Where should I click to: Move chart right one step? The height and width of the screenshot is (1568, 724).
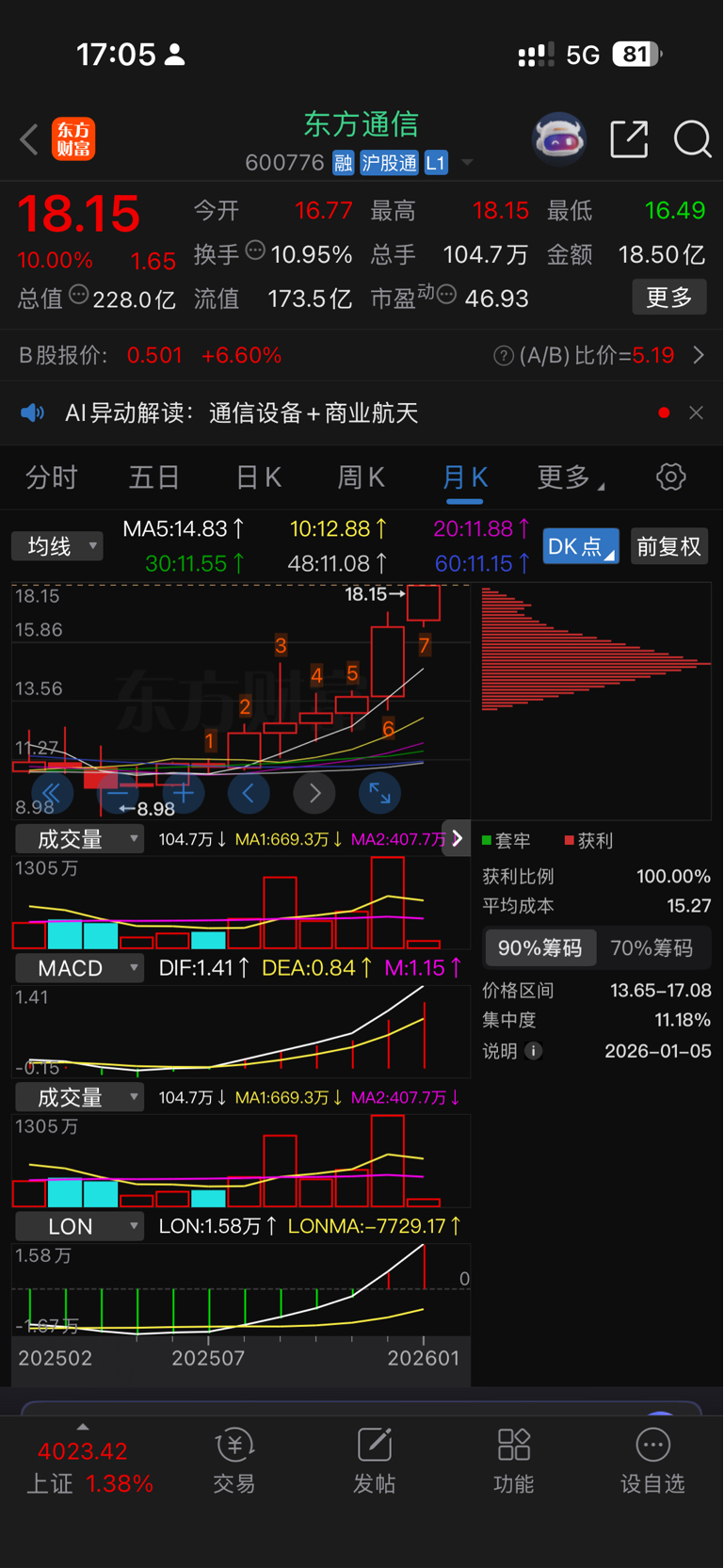tap(314, 793)
